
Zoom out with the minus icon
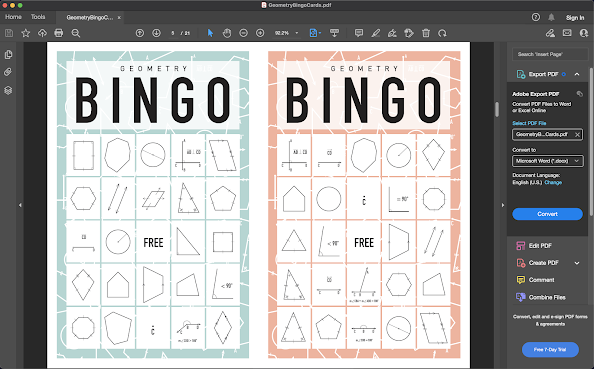[x=244, y=33]
